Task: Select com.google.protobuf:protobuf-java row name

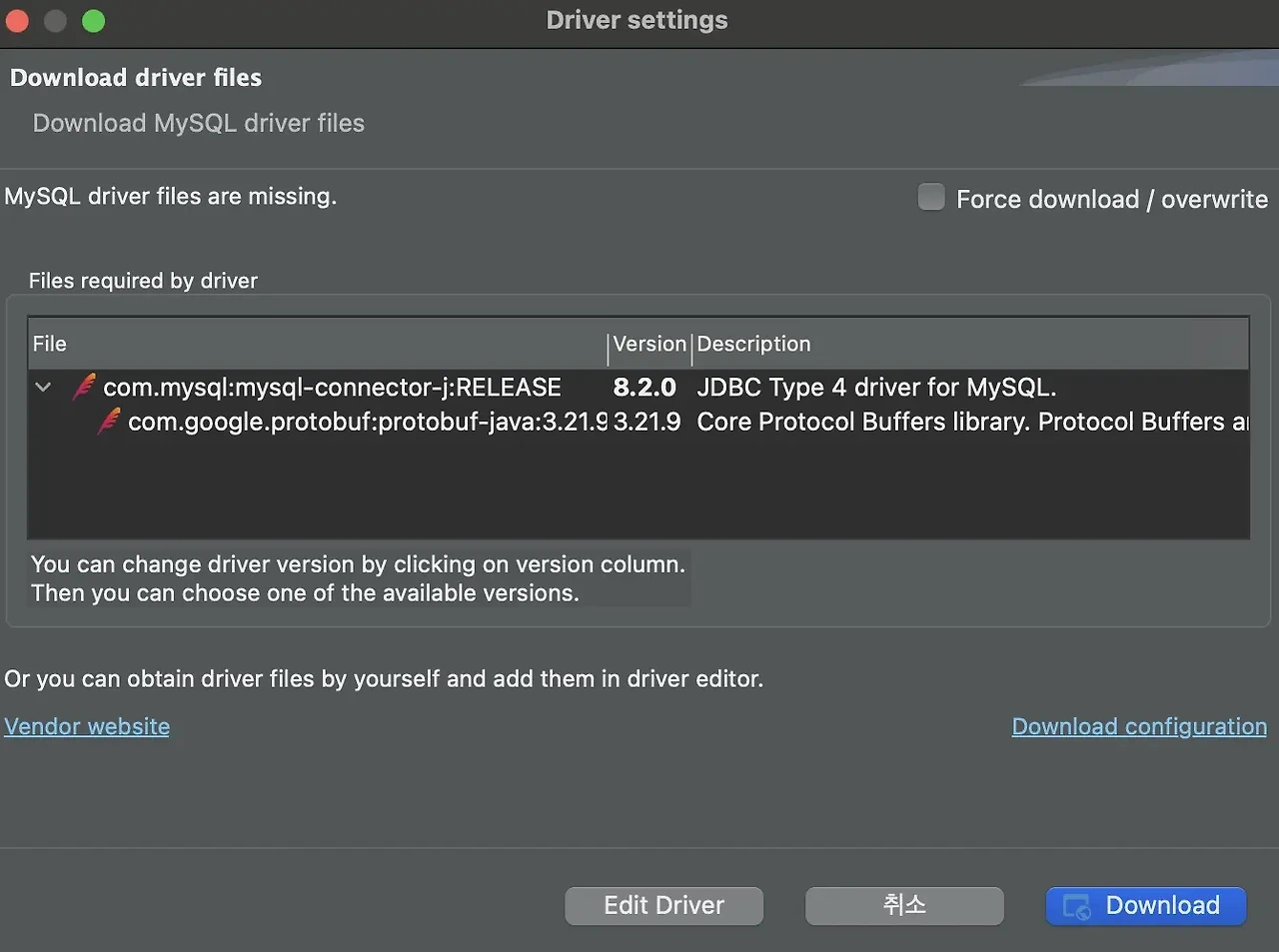Action: point(368,422)
